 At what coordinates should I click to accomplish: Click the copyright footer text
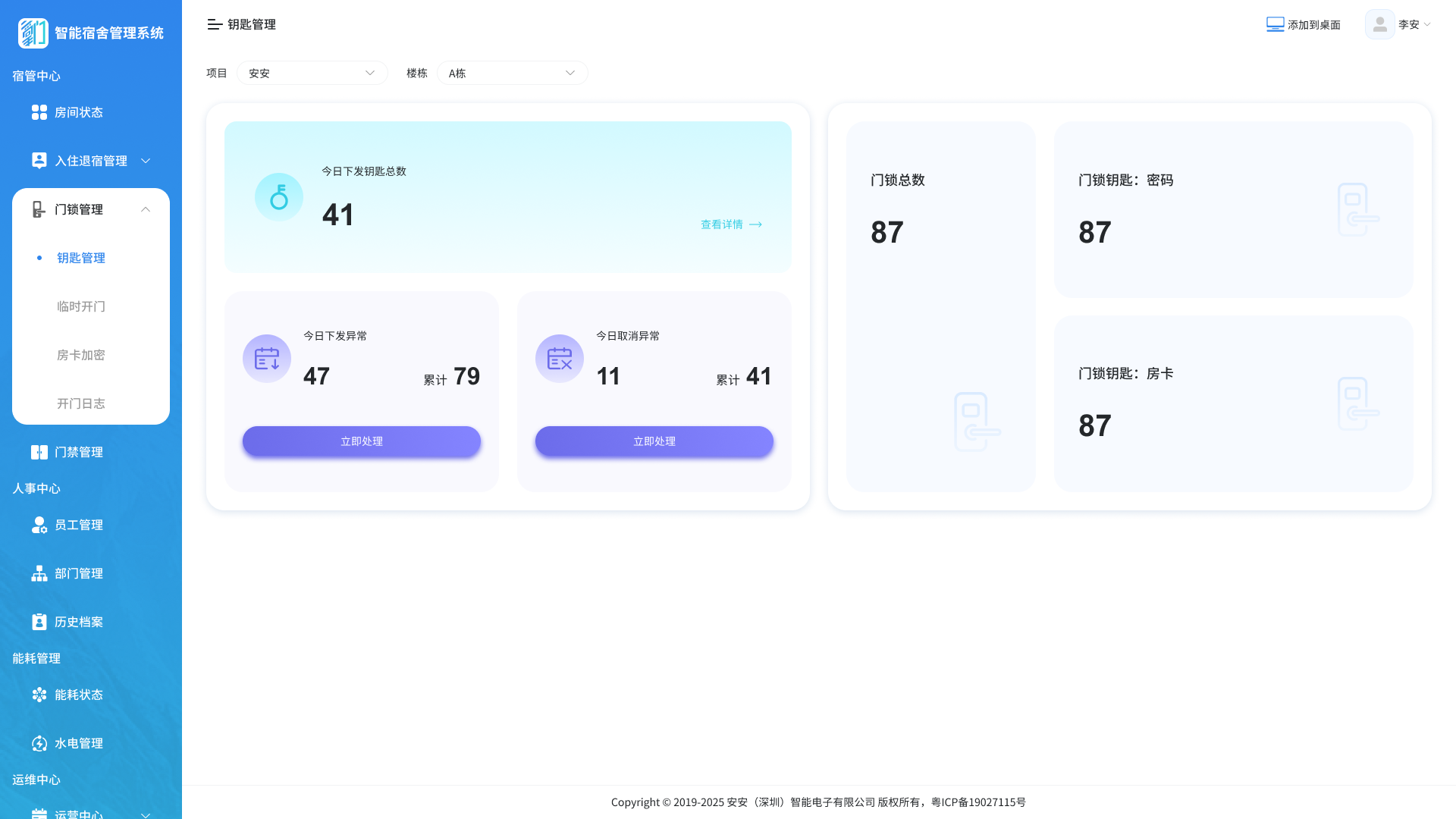click(818, 802)
